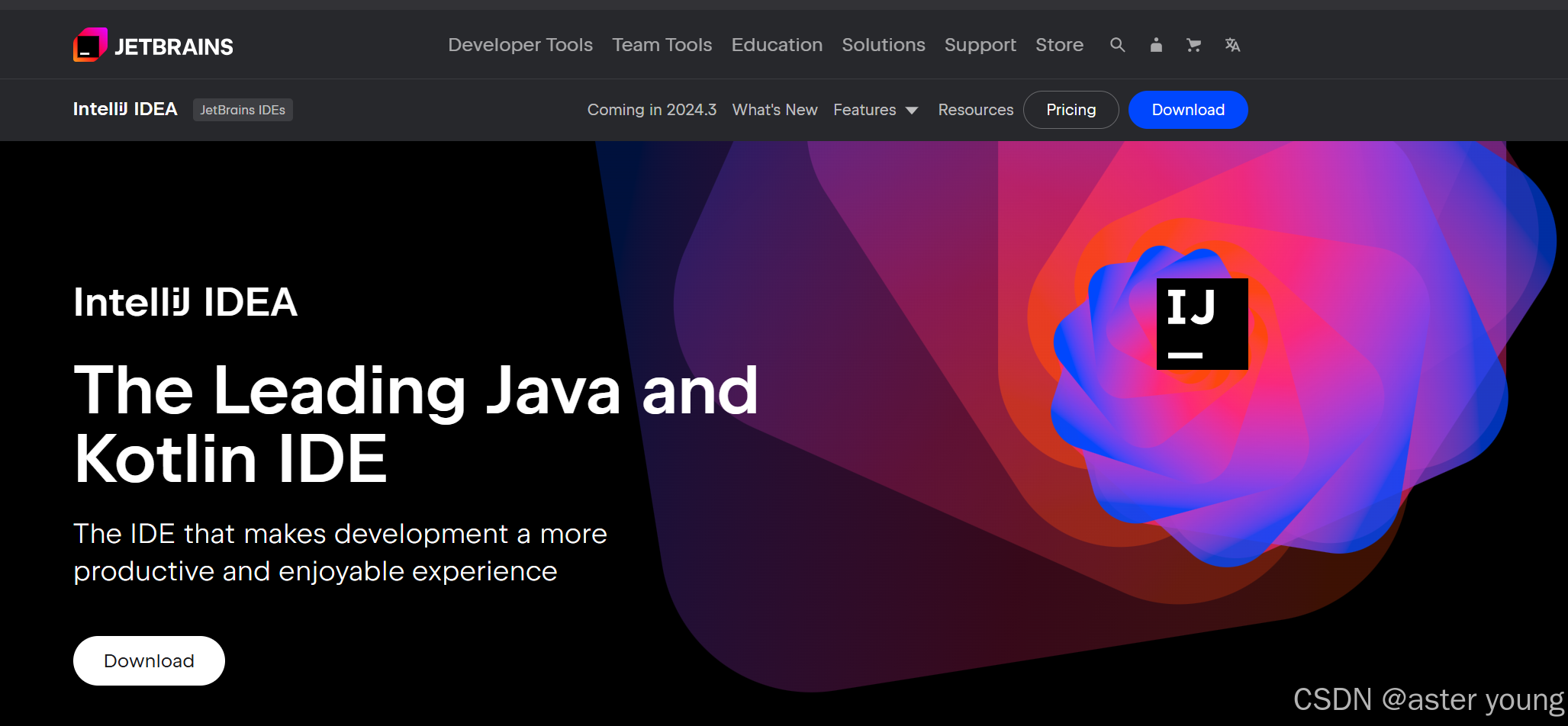The image size is (1568, 726).
Task: Open the Education menu
Action: point(777,45)
